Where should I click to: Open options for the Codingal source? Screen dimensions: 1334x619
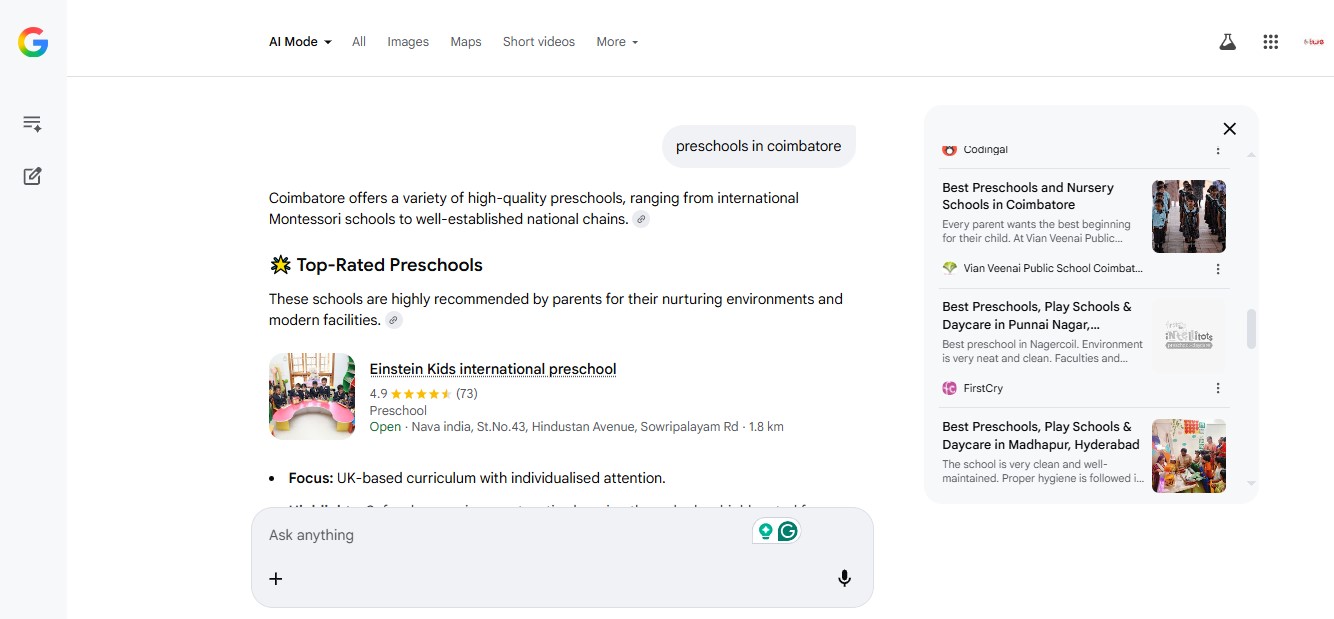[x=1218, y=150]
